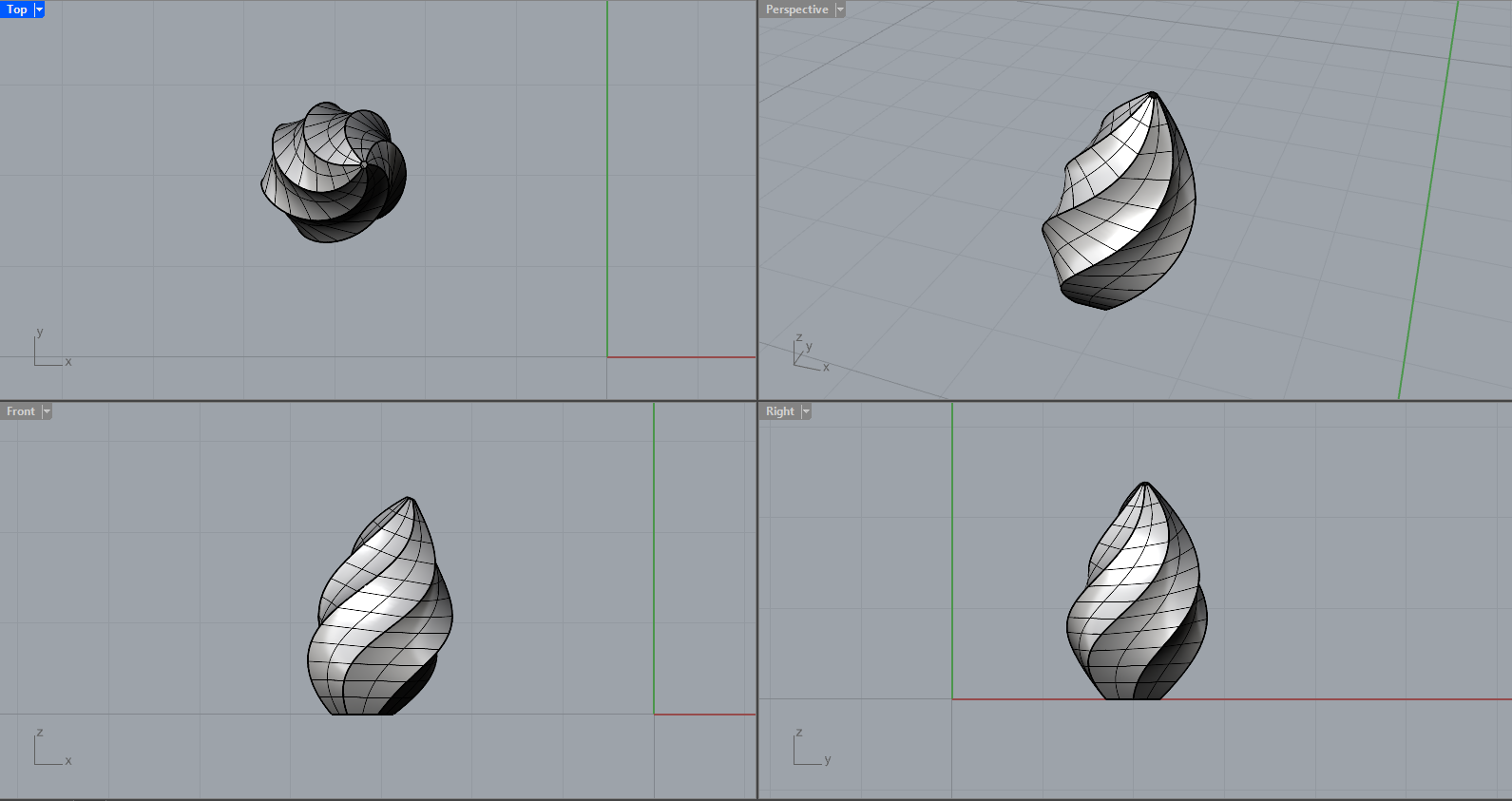Open the Top viewport dropdown arrow

click(39, 10)
